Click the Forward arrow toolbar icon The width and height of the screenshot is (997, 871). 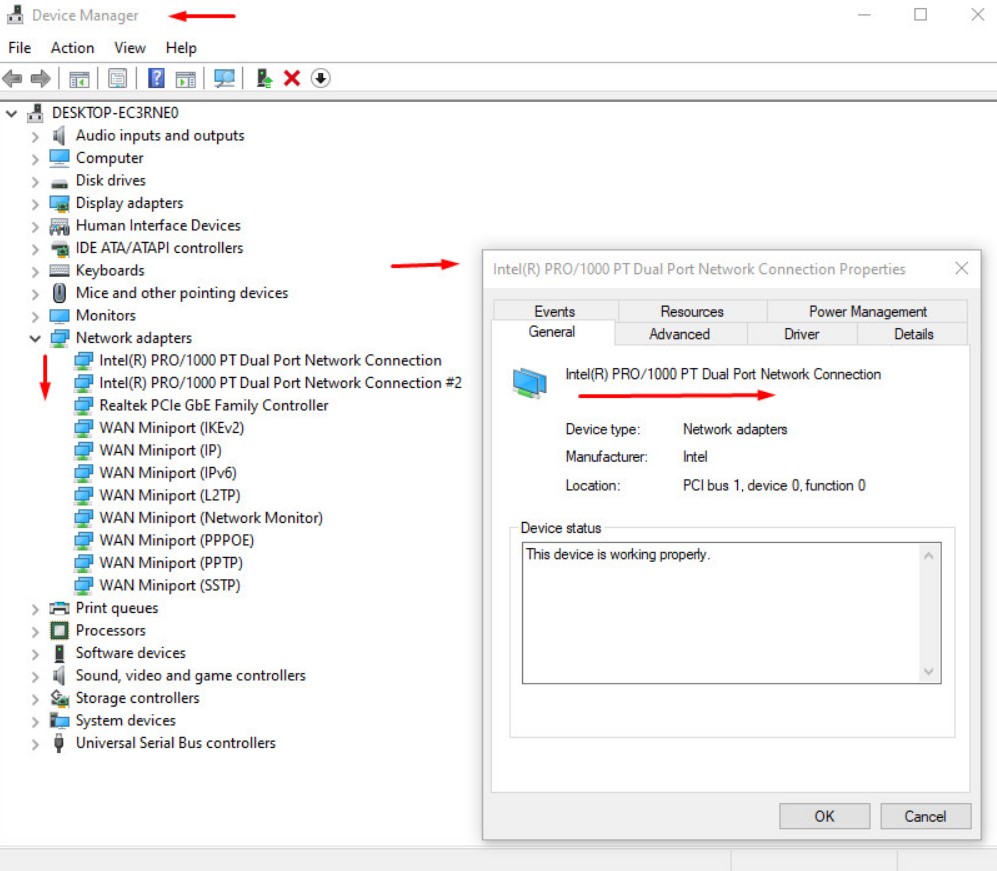(41, 79)
